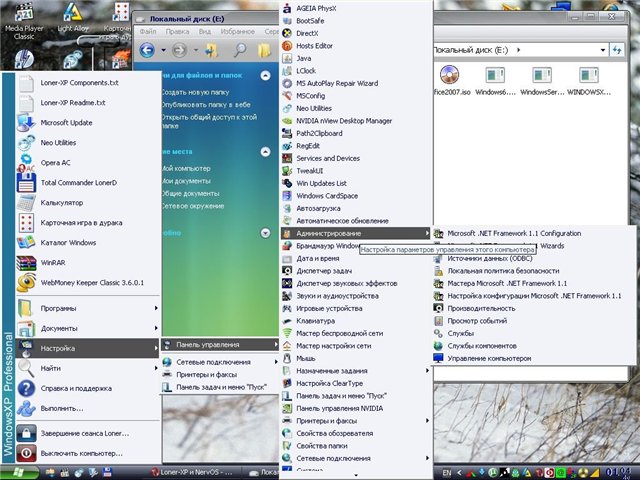Collapse the Other places panel
Image resolution: width=640 pixels, height=480 pixels.
[265, 152]
